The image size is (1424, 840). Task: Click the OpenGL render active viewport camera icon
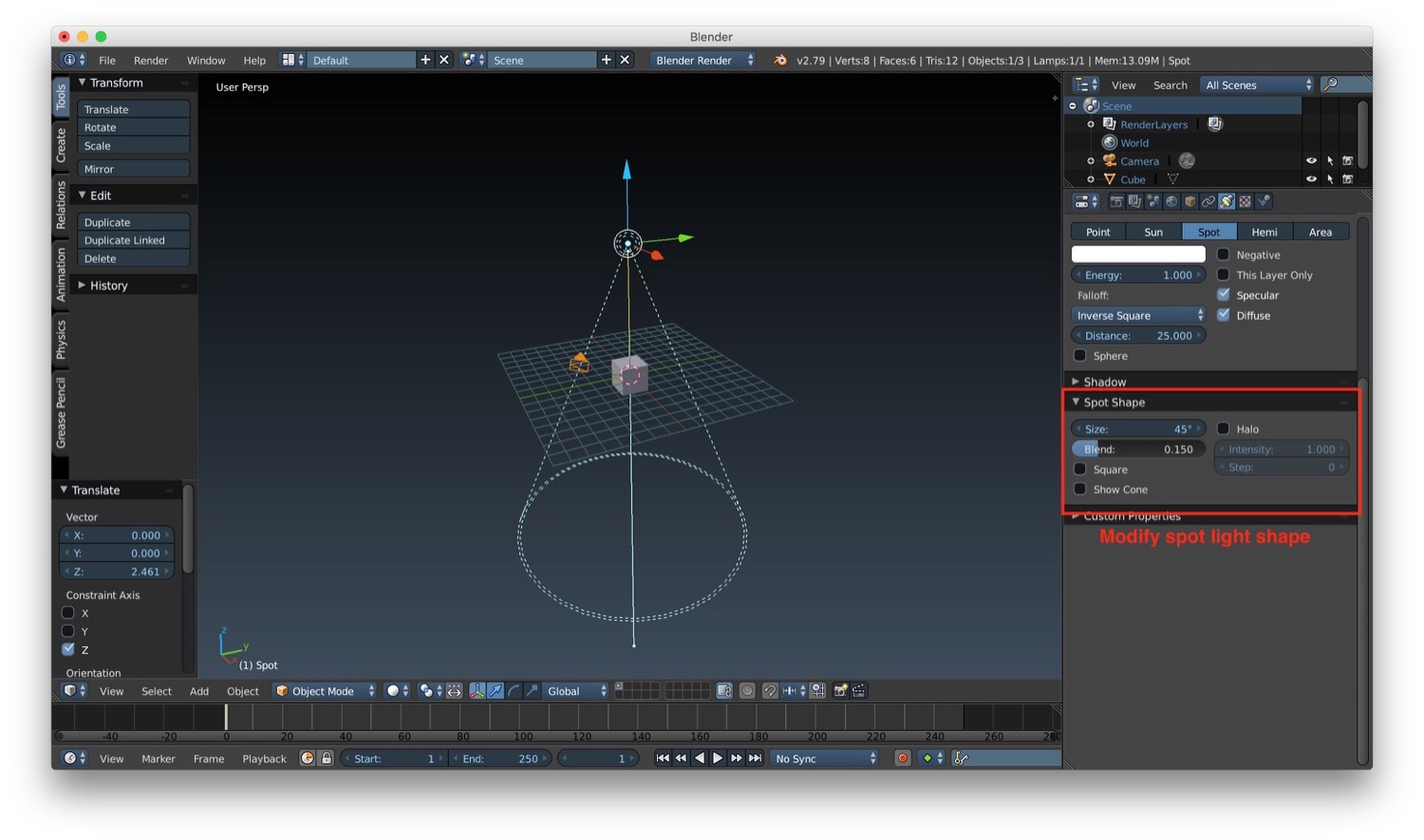840,691
